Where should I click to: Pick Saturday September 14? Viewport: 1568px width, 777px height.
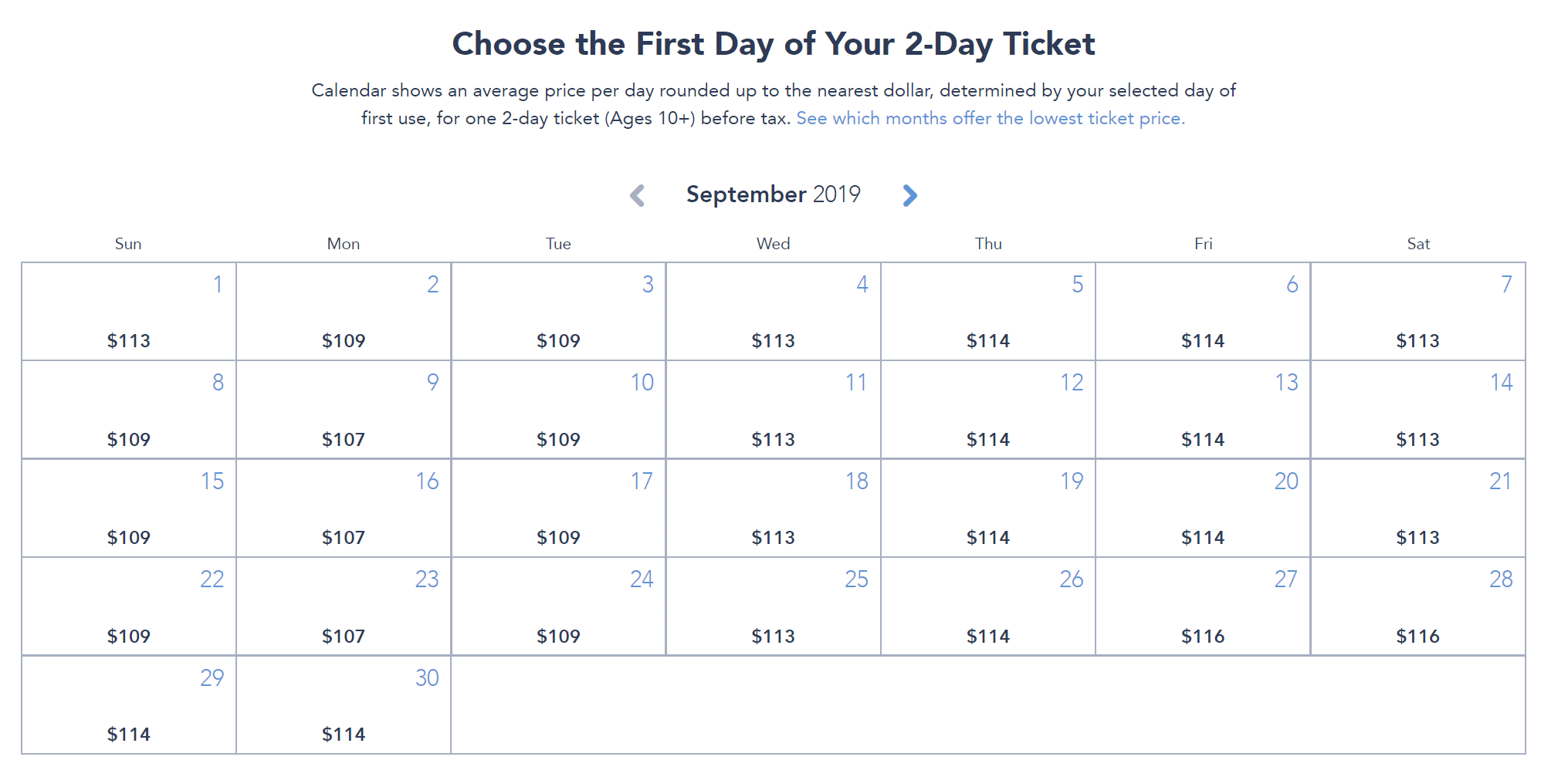pyautogui.click(x=1418, y=410)
